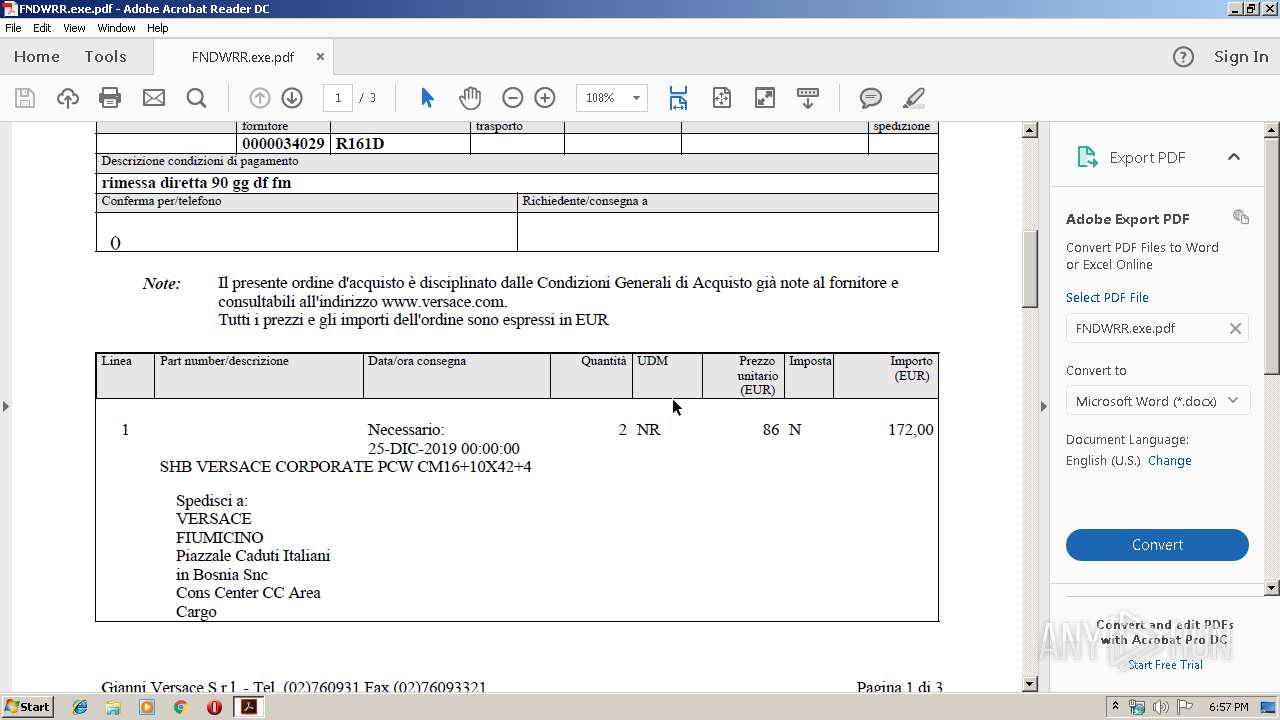The image size is (1280, 720).
Task: Click supplier code 0000034029
Action: pyautogui.click(x=283, y=144)
